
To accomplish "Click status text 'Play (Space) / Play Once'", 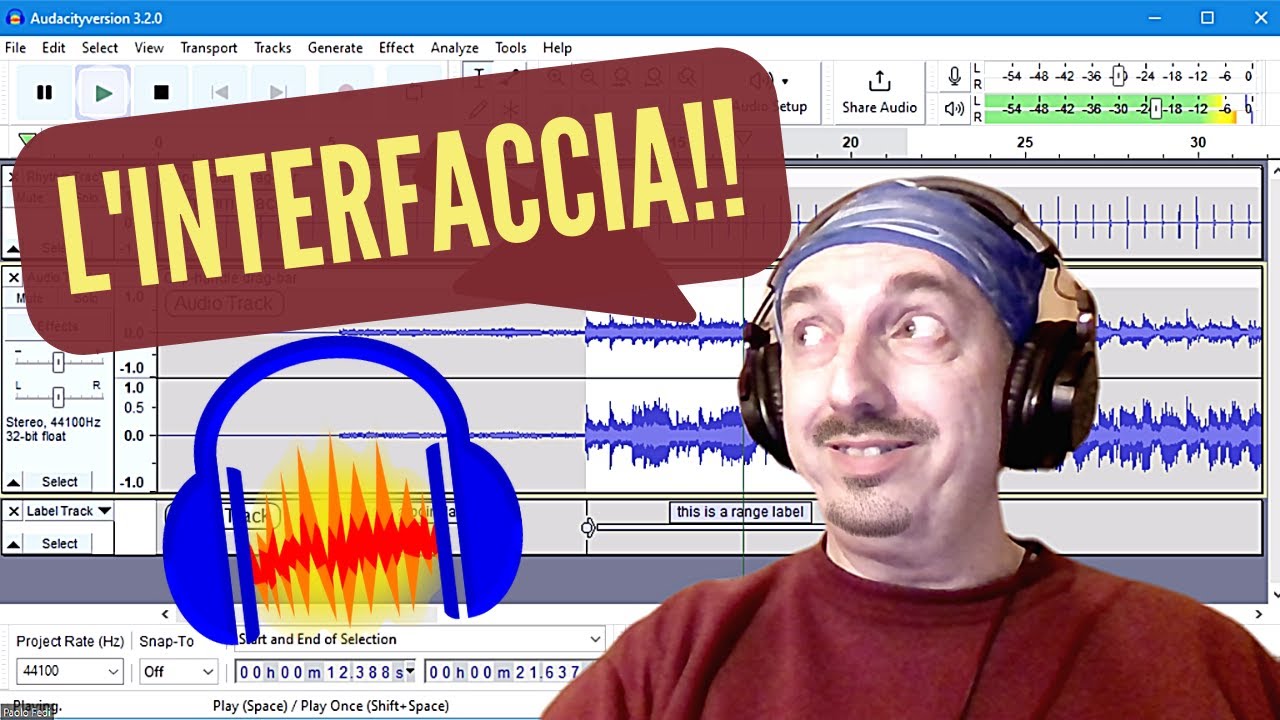I will pos(331,706).
